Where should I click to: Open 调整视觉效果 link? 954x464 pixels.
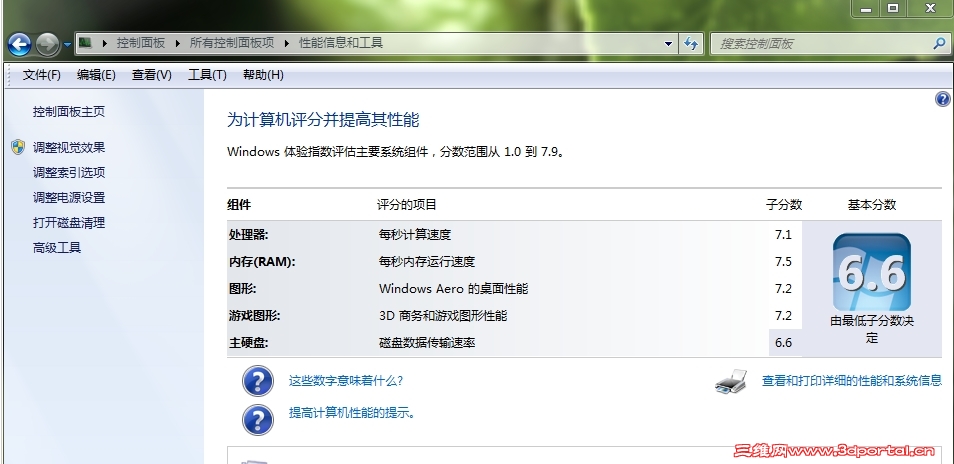[x=69, y=148]
